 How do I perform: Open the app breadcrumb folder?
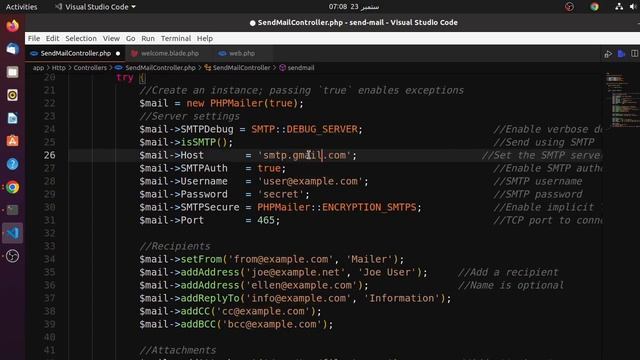(x=38, y=68)
